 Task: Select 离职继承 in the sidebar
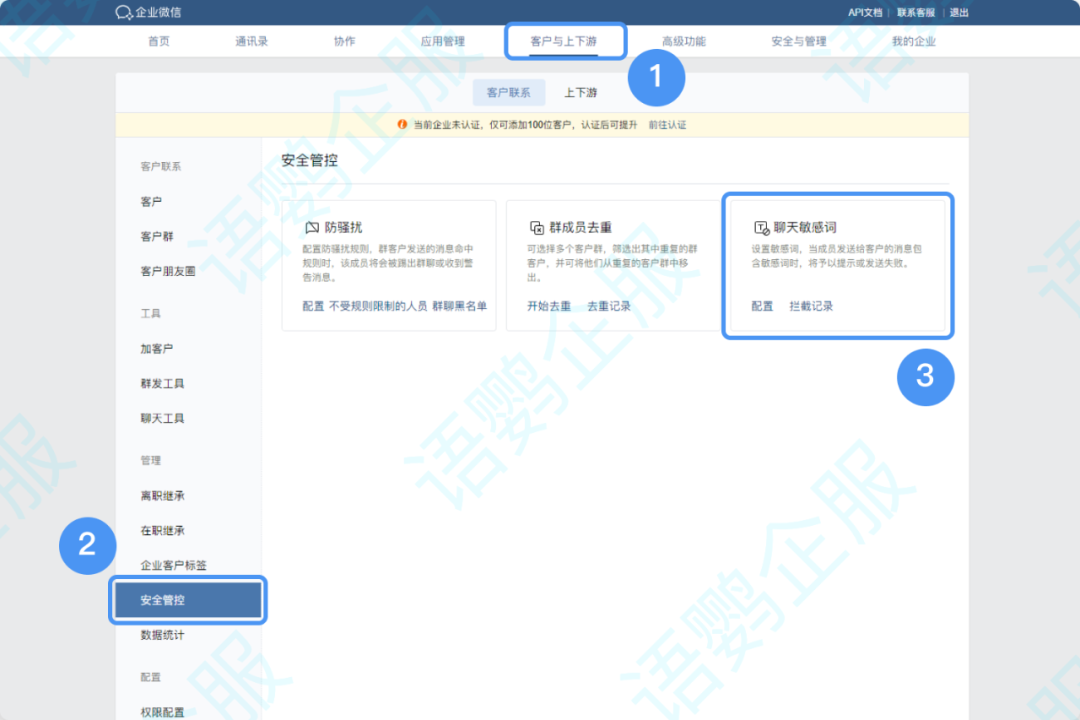162,496
